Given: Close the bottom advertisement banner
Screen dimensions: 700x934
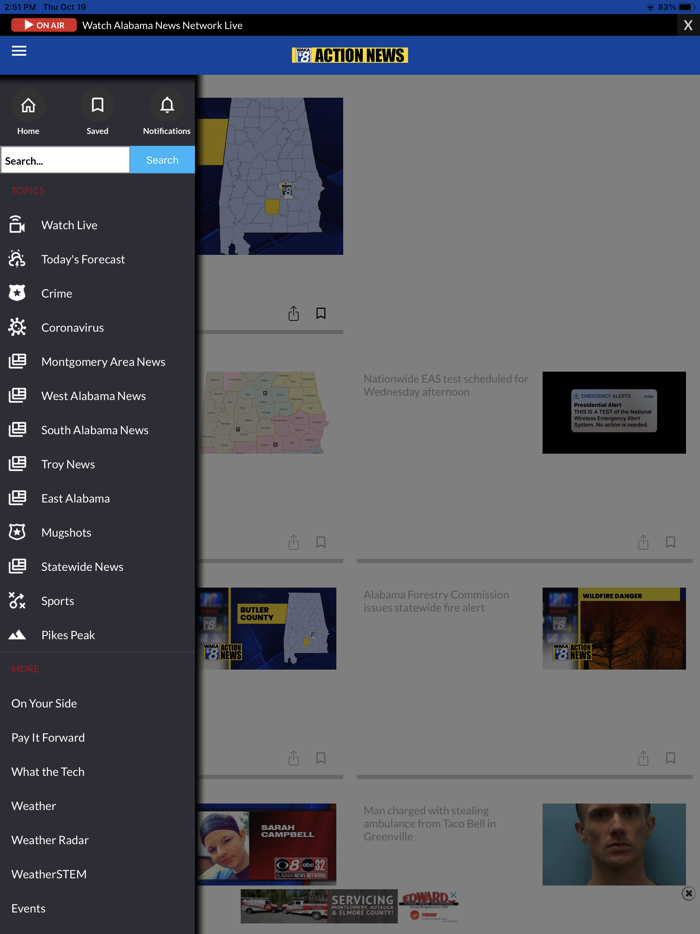Looking at the screenshot, I should [689, 893].
